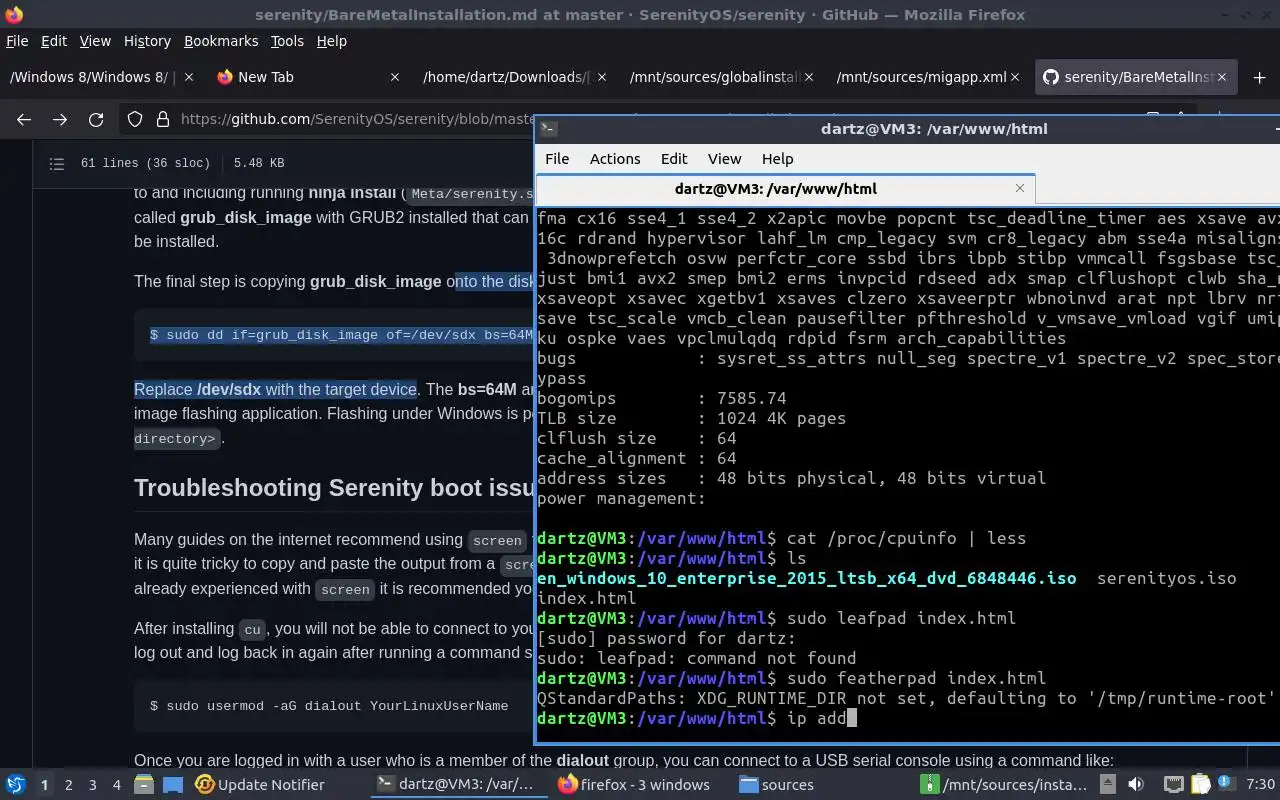Image resolution: width=1280 pixels, height=800 pixels.
Task: Close the terminal tab /var/www/html
Action: pos(1020,188)
